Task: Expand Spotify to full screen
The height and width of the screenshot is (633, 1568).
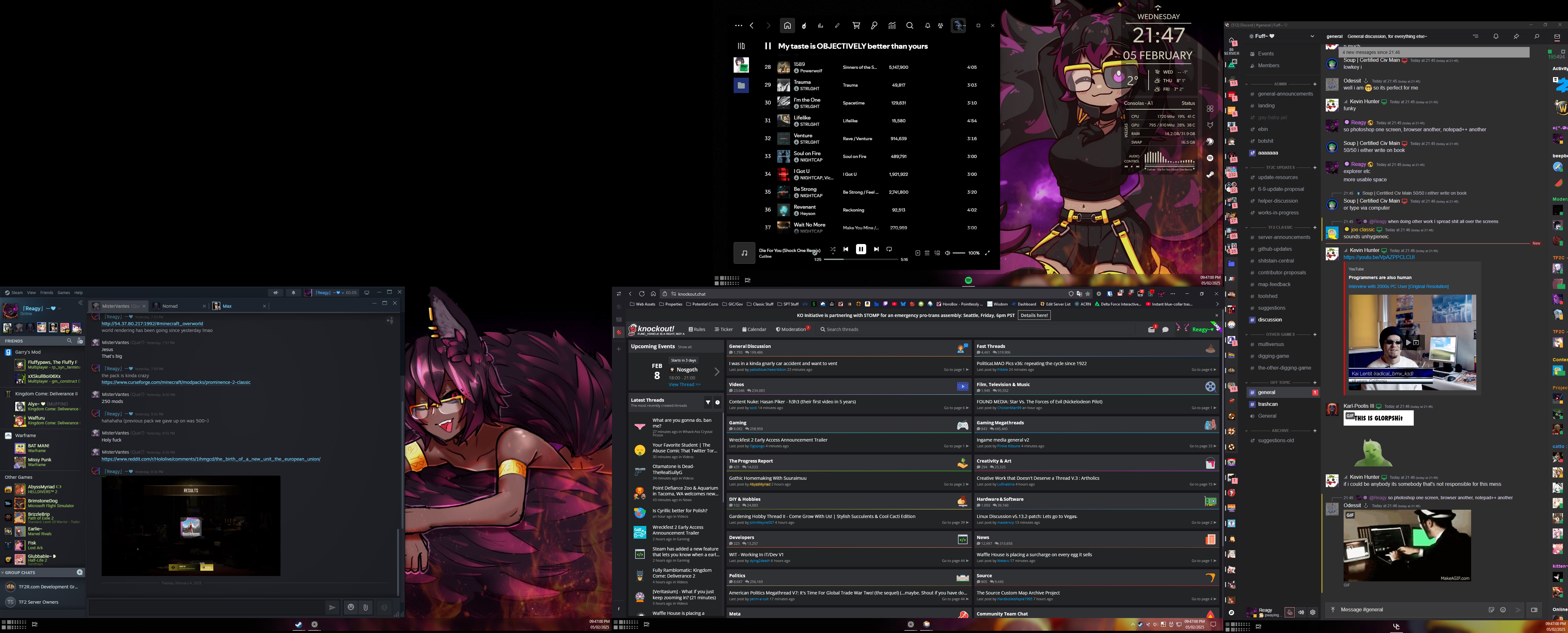Action: coord(987,253)
